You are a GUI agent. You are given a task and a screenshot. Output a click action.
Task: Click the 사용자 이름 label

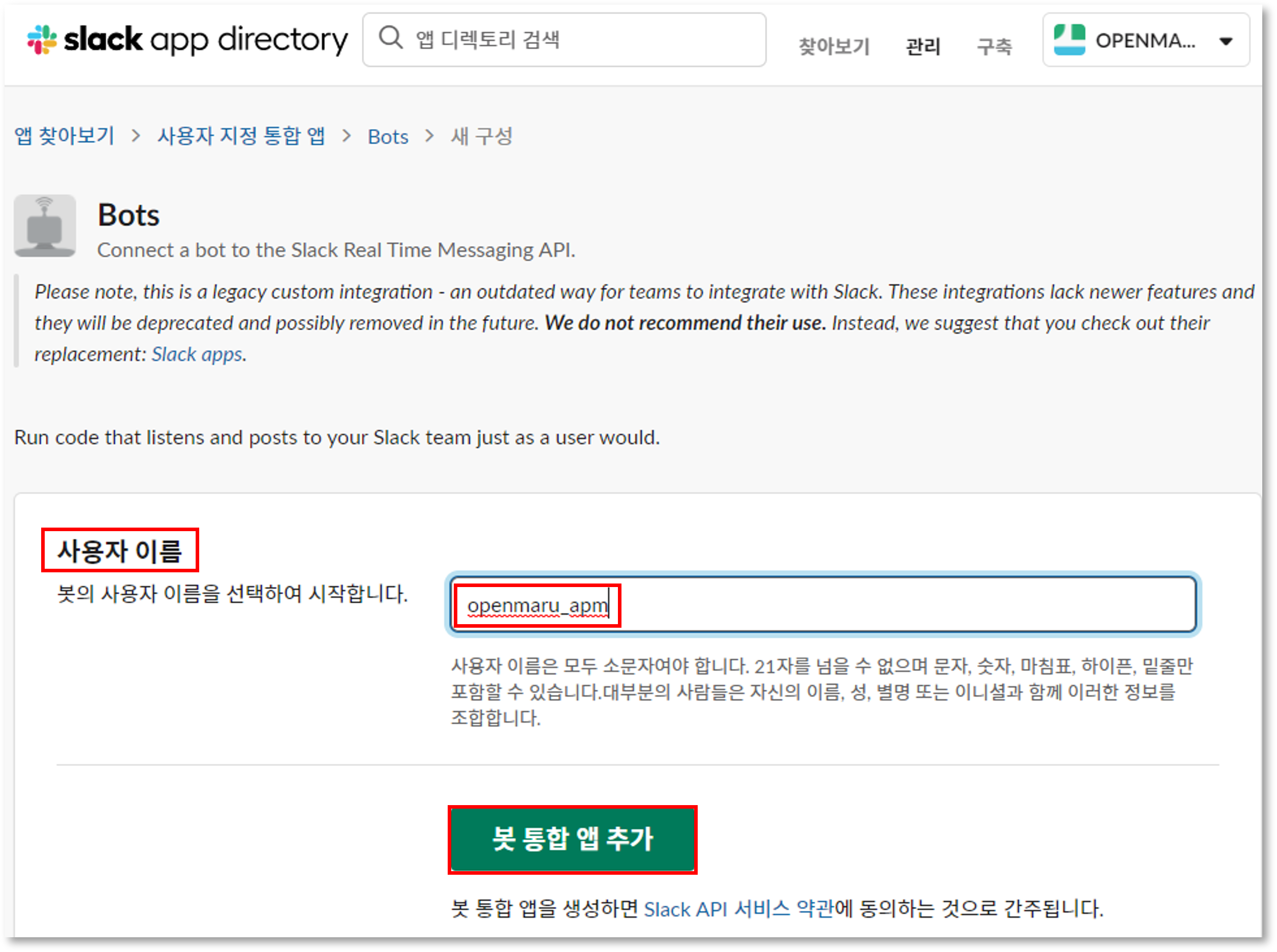coord(120,550)
